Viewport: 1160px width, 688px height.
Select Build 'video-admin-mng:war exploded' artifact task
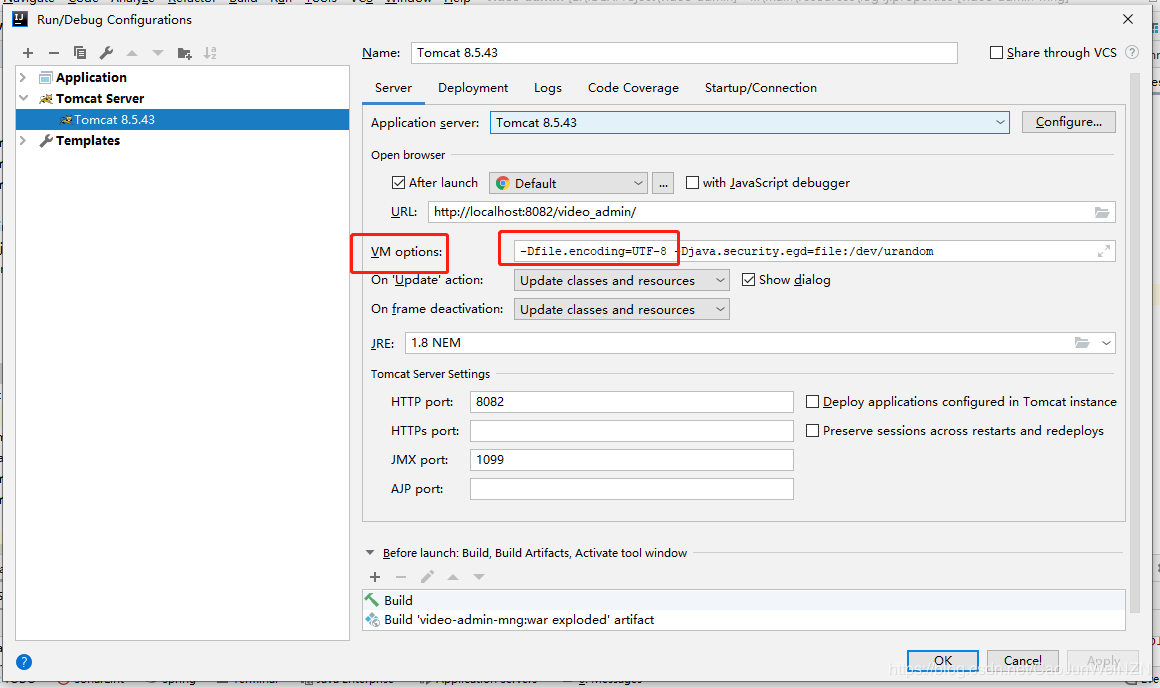[743, 619]
